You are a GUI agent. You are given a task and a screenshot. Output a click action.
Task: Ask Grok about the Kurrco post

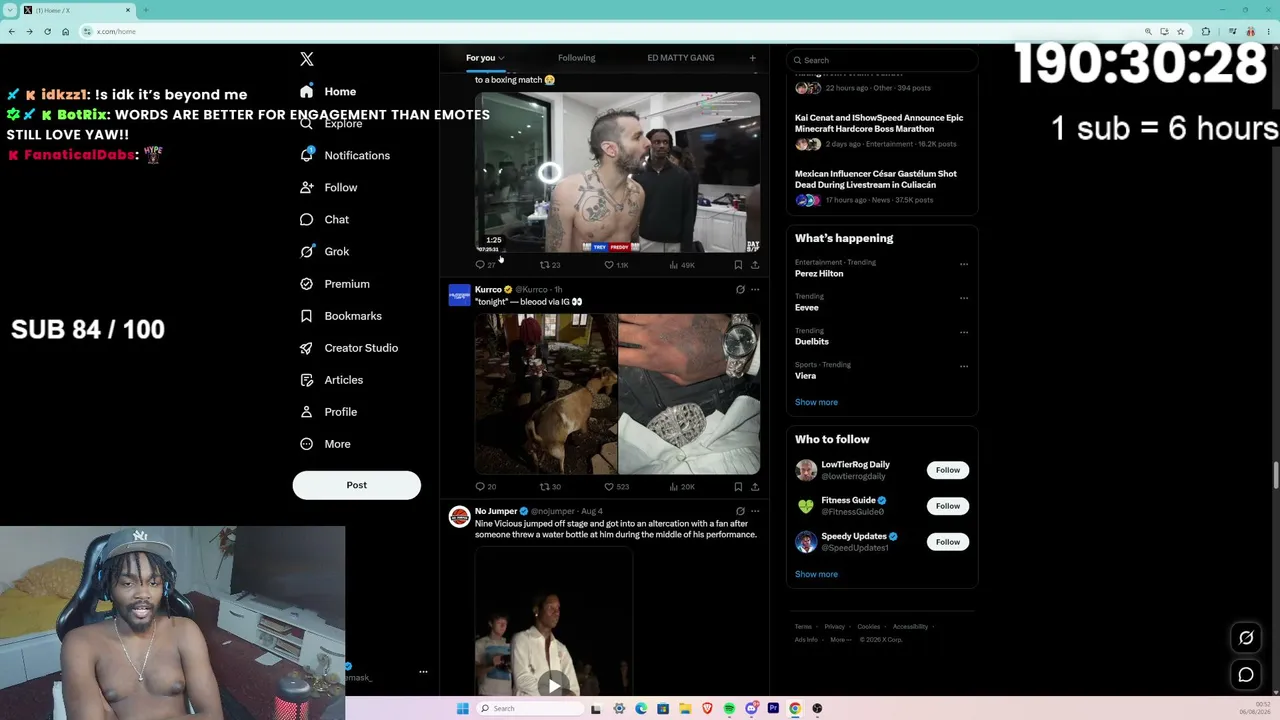point(740,290)
